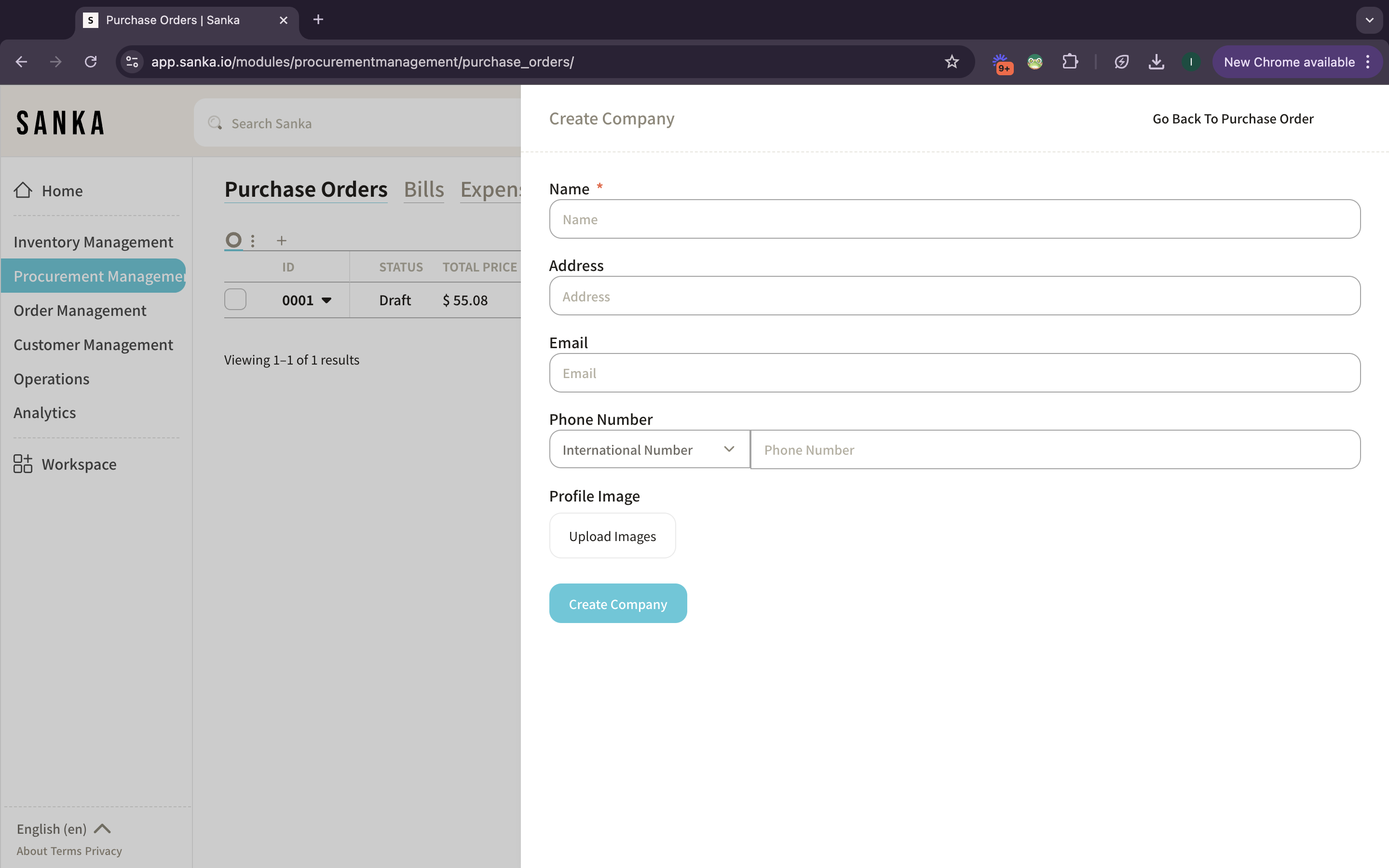The height and width of the screenshot is (868, 1389).
Task: Click the view options three-dot icon
Action: pyautogui.click(x=253, y=241)
